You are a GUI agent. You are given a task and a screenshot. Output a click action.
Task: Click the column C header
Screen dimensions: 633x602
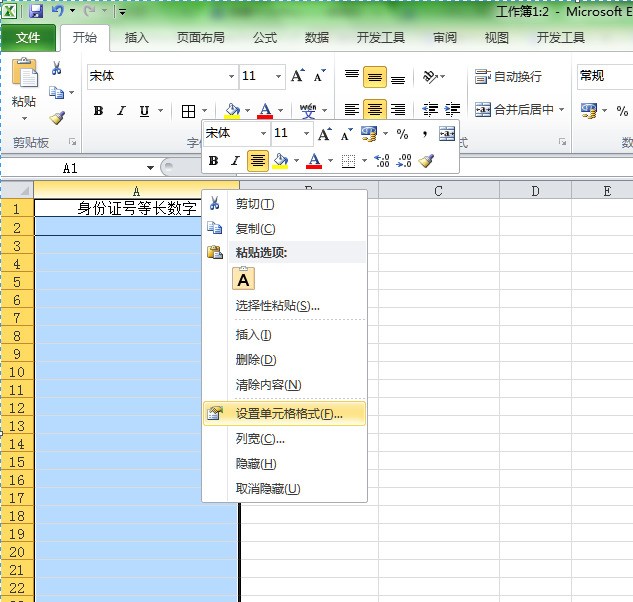tap(438, 190)
